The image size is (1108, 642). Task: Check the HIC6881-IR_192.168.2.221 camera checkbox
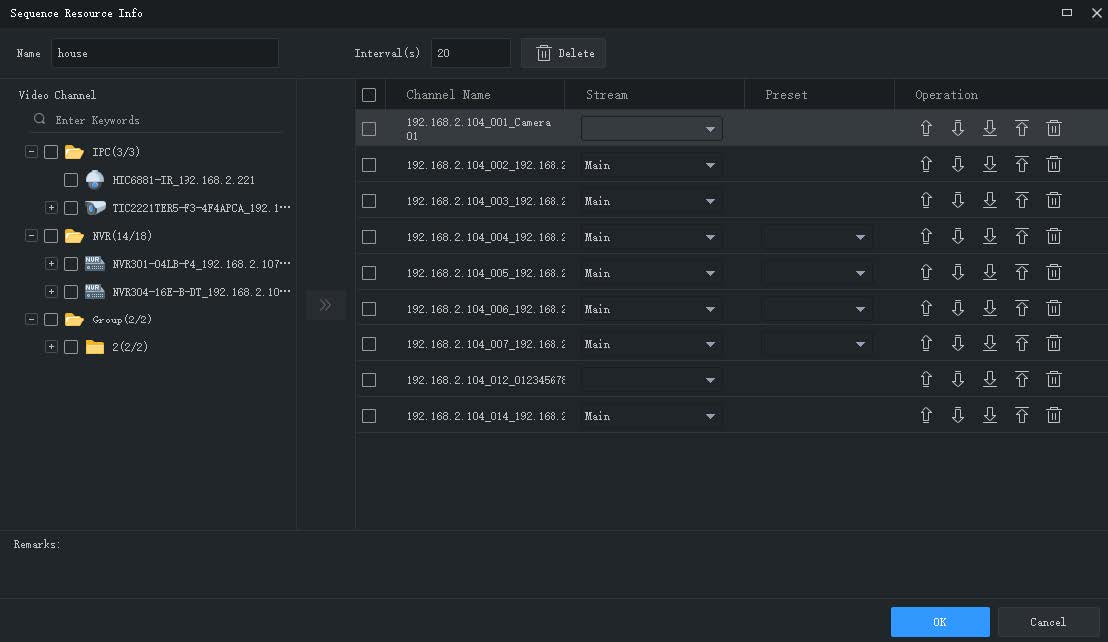71,180
